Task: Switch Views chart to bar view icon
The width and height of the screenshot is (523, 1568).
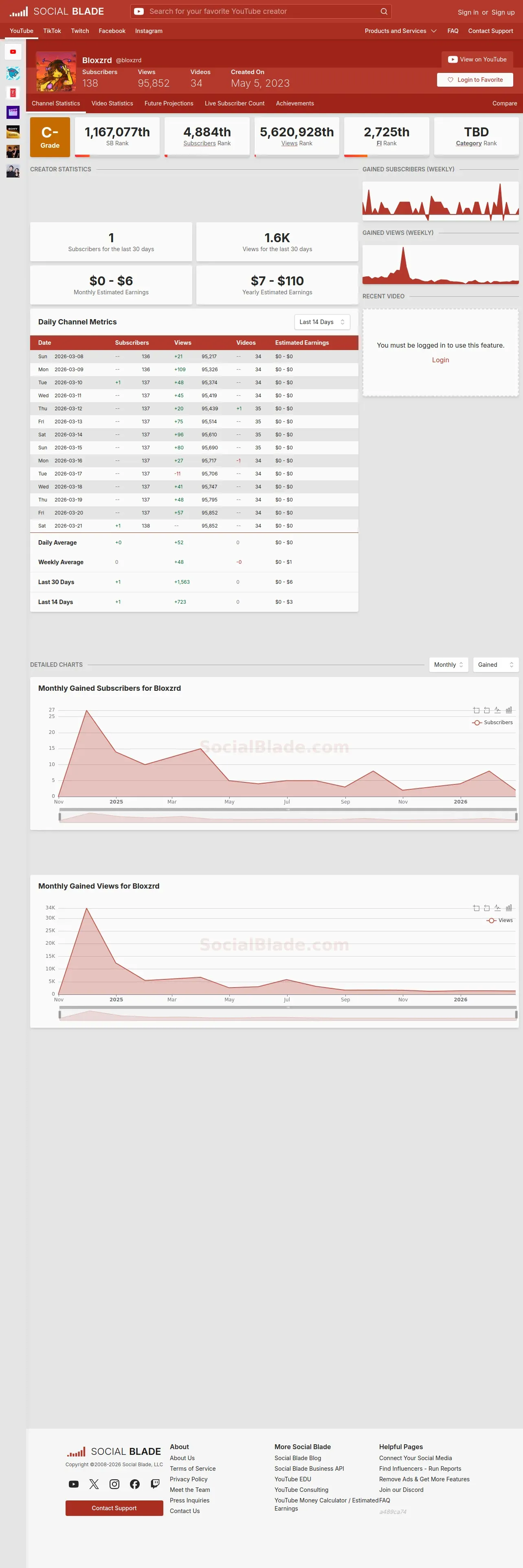Action: 508,908
